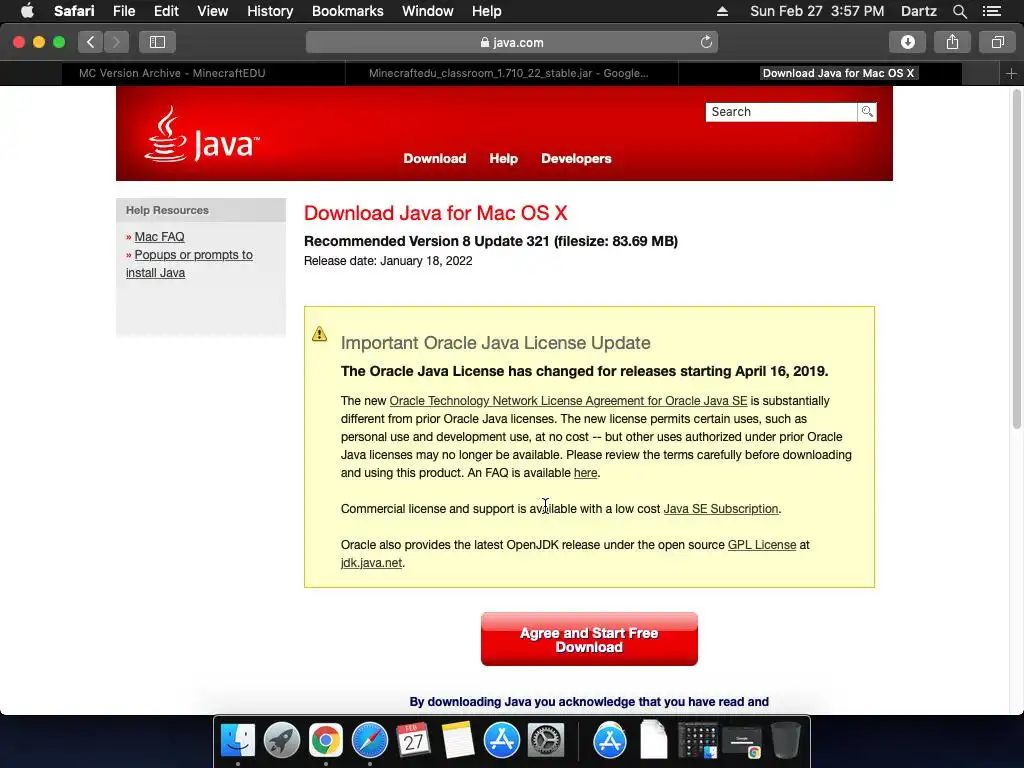Image resolution: width=1024 pixels, height=768 pixels.
Task: Click the Share toolbar icon
Action: click(x=952, y=42)
